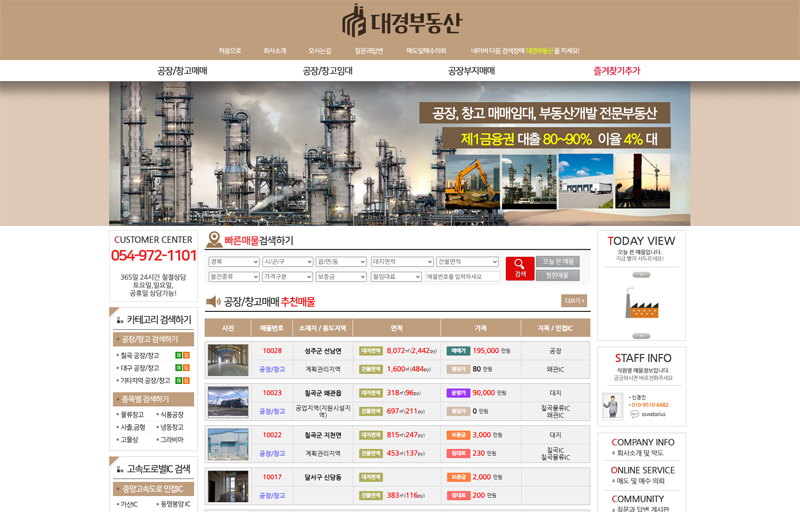Click the excavator photo in the banner
Image resolution: width=800 pixels, height=512 pixels.
pos(472,182)
